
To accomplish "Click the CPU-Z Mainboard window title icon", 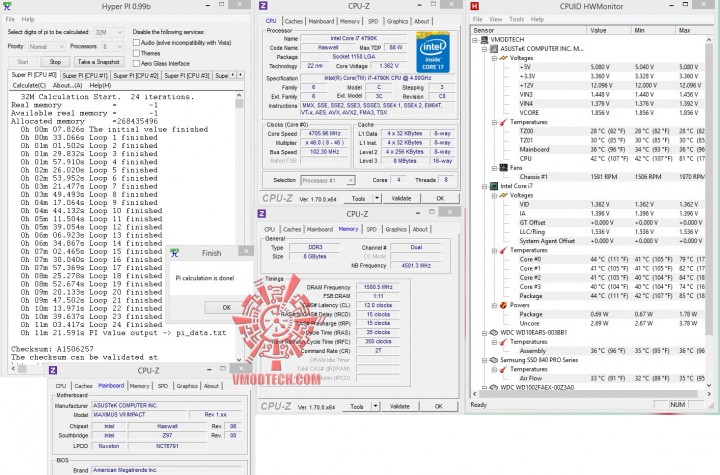I will (53, 370).
